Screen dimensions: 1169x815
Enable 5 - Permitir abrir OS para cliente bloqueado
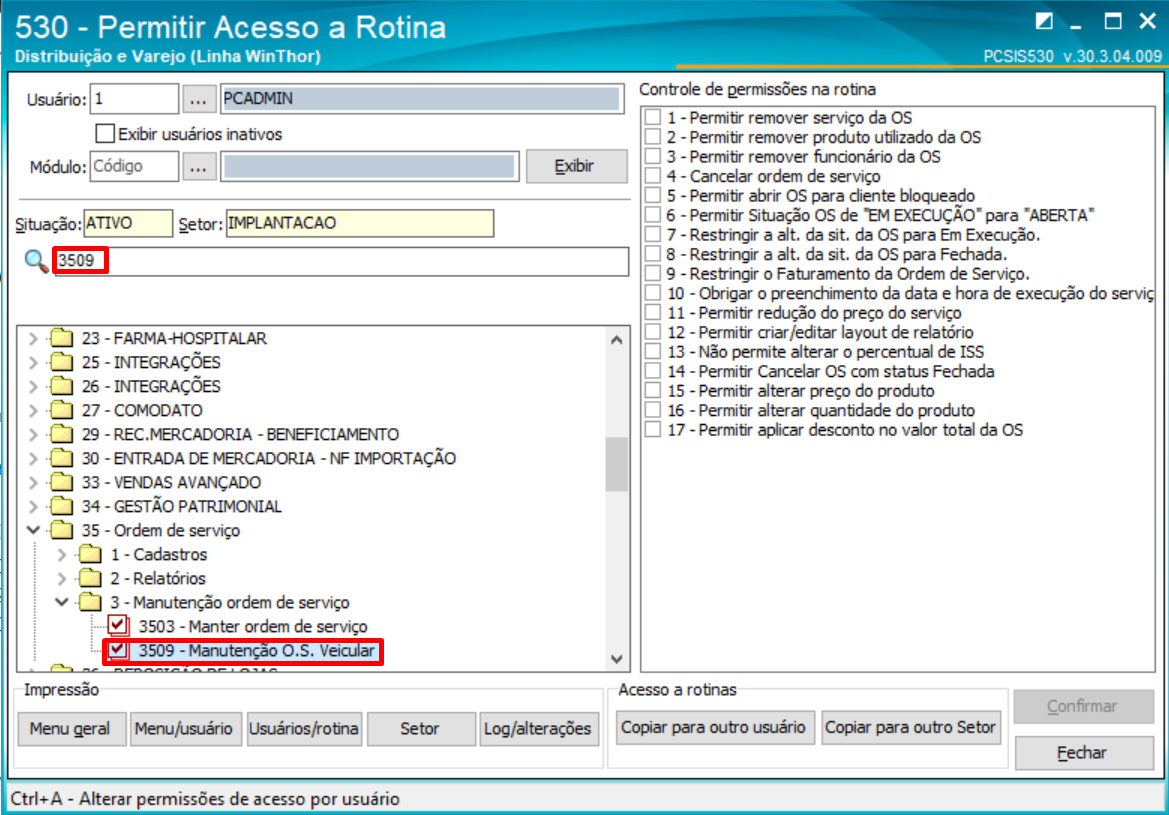653,195
